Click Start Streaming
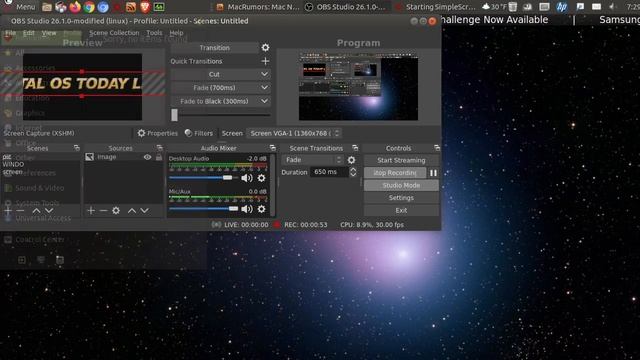 pos(401,160)
